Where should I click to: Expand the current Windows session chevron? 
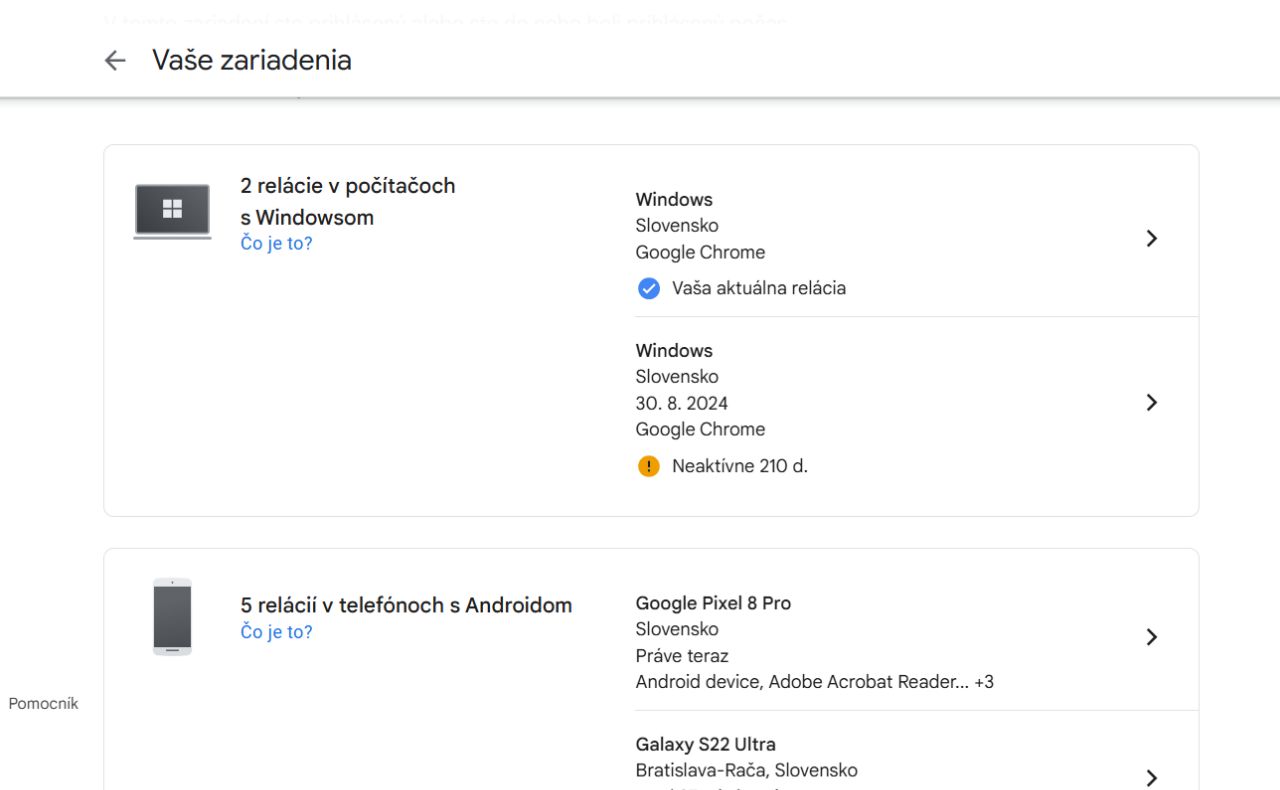(1151, 238)
